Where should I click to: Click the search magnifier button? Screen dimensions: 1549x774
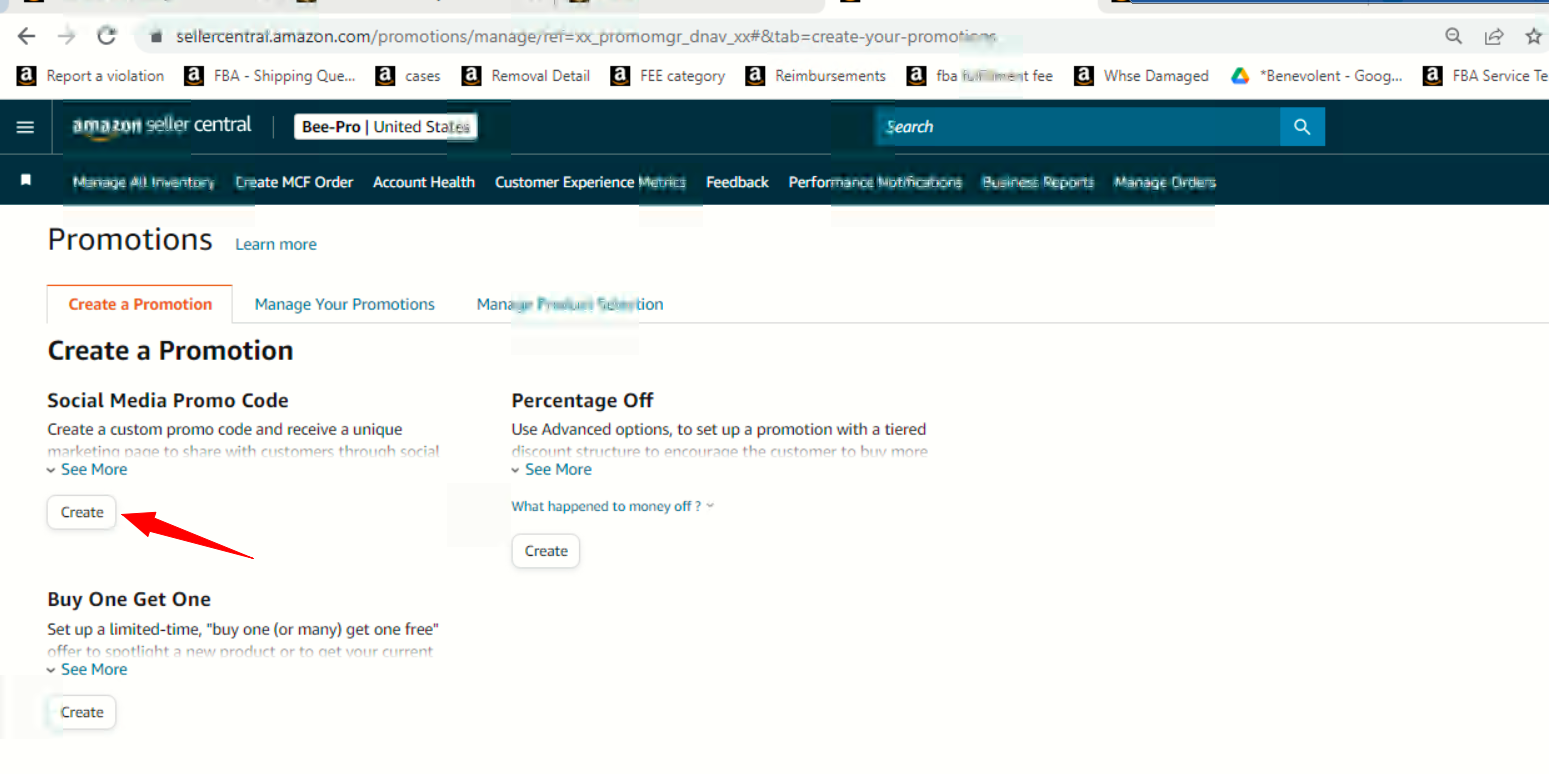1302,127
